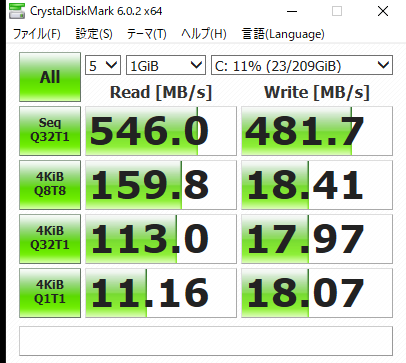The width and height of the screenshot is (406, 363).
Task: Click the 4KiB Q1T1 read result 11.16
Action: [161, 293]
